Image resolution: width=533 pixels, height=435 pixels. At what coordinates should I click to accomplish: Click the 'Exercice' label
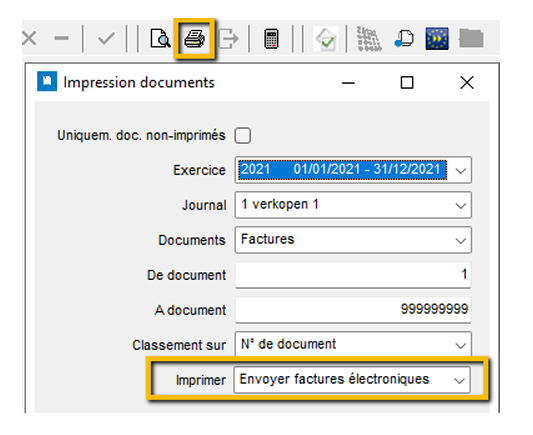tap(200, 170)
